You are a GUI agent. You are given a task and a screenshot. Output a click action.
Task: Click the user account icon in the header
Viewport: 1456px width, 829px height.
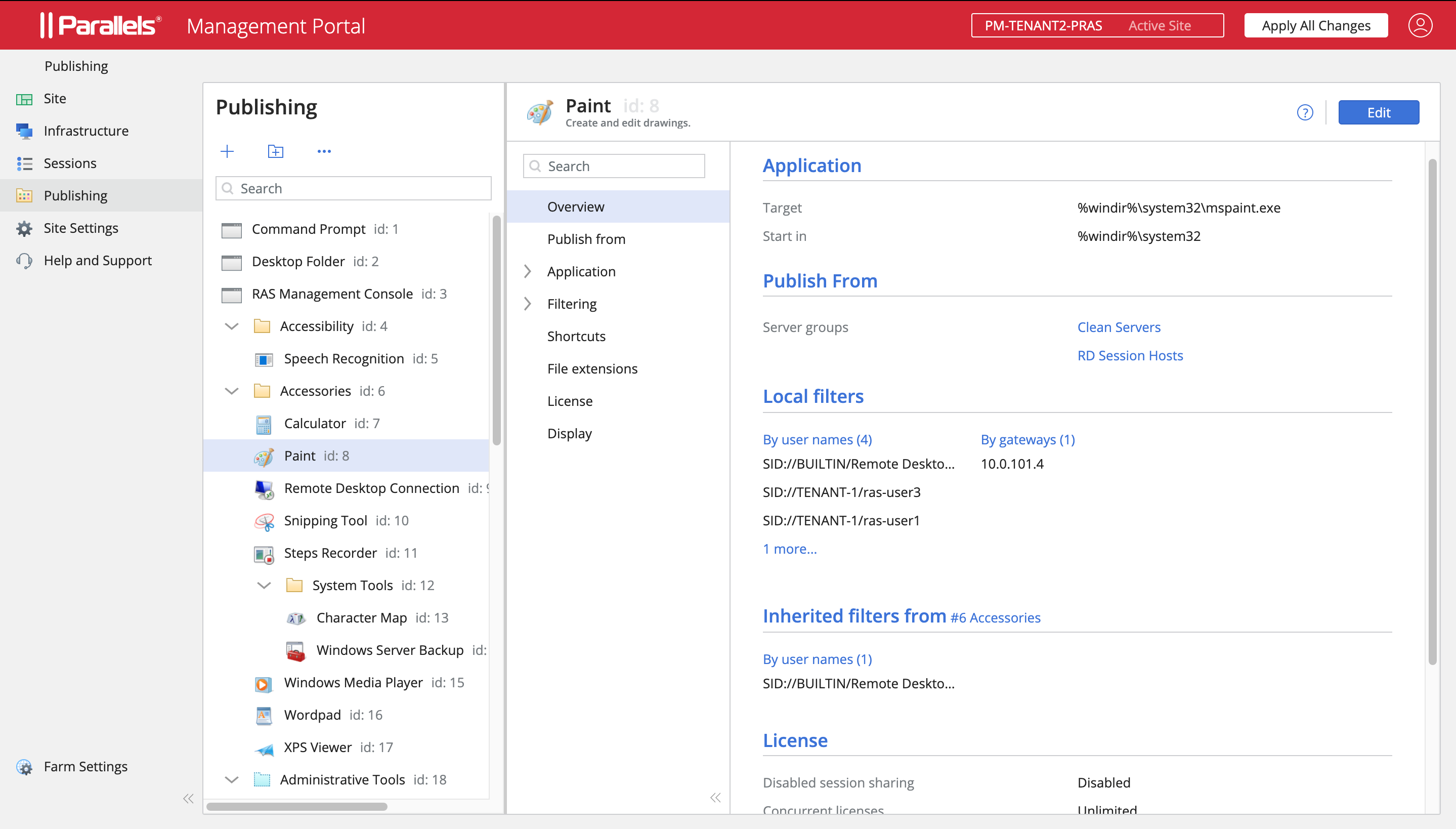(x=1420, y=25)
